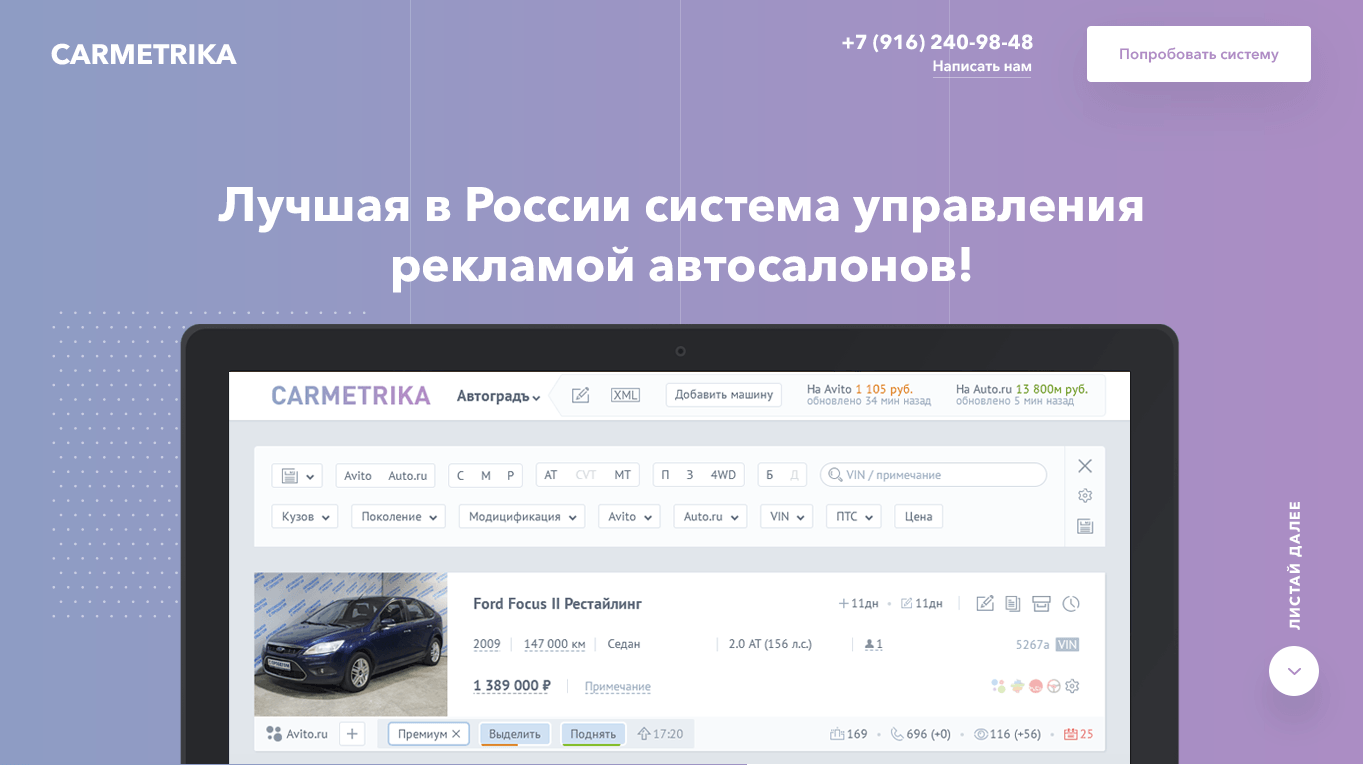
Task: Toggle the Выделить option for the Avito listing
Action: tap(515, 734)
